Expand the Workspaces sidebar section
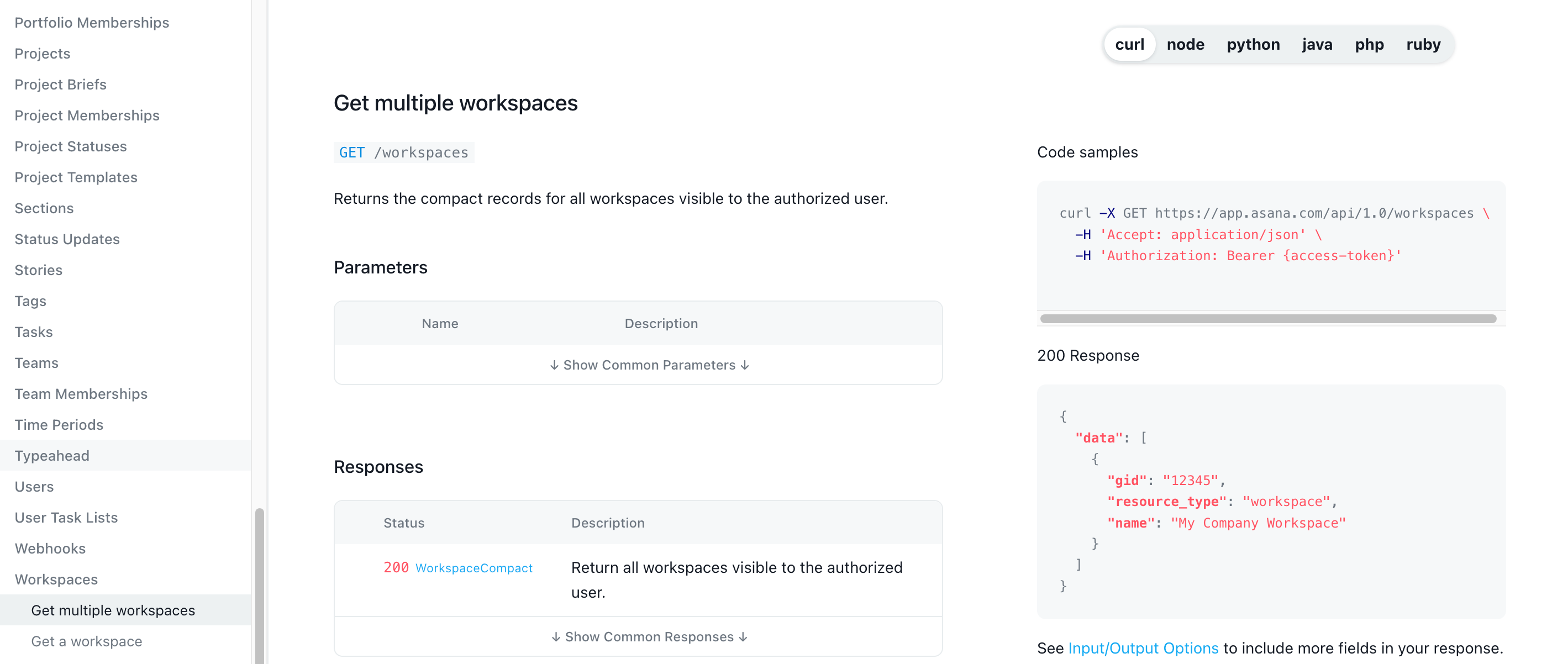Viewport: 1568px width, 664px height. (x=56, y=579)
